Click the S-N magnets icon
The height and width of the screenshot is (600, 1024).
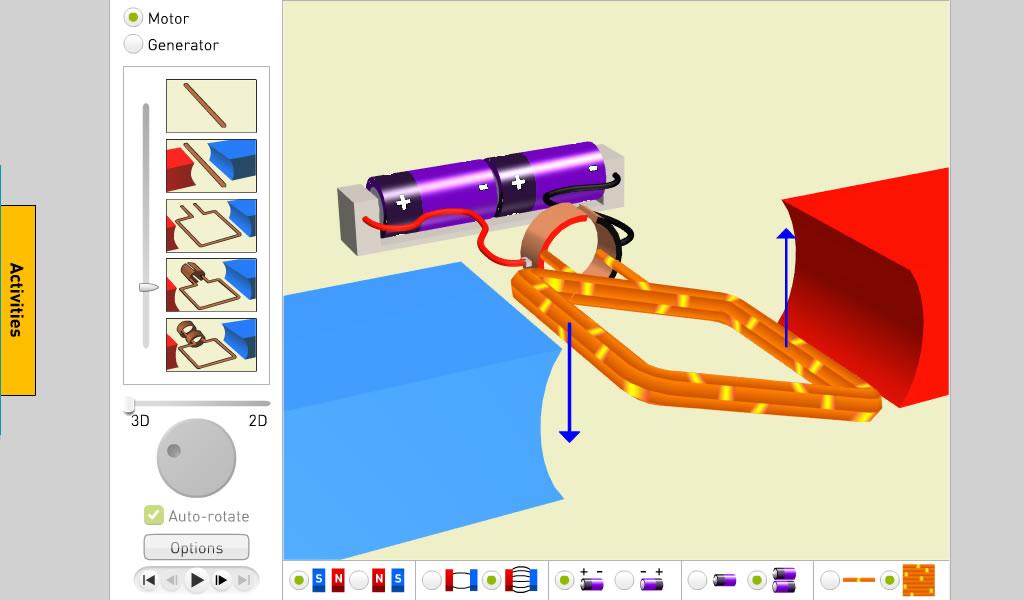click(x=328, y=580)
